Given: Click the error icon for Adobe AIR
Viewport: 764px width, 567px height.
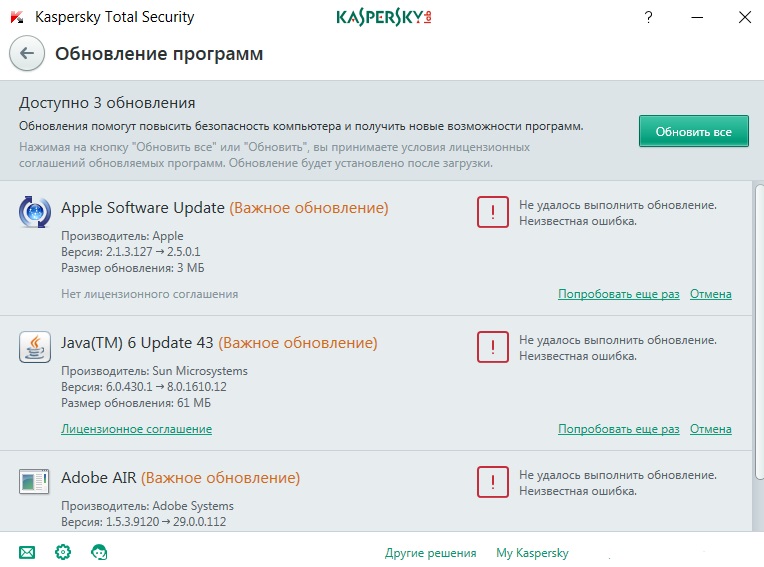Looking at the screenshot, I should coord(493,482).
